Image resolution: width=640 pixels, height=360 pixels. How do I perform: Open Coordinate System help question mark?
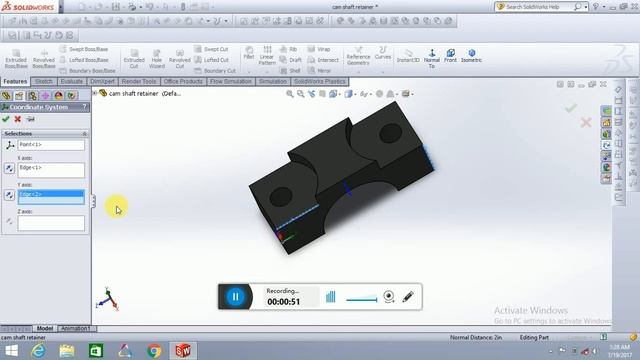pyautogui.click(x=84, y=107)
